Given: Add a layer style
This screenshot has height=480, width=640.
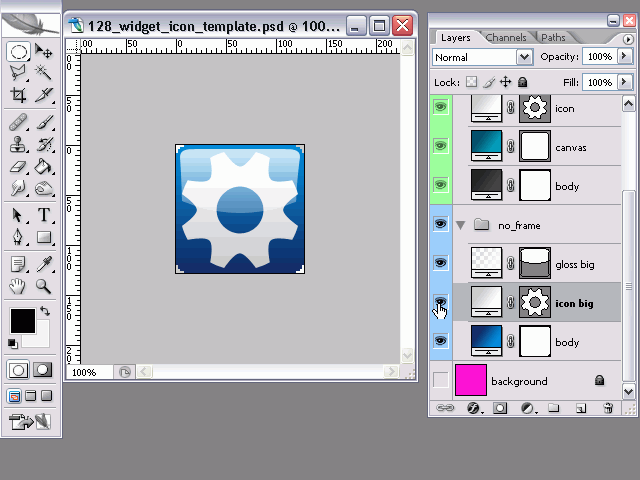Looking at the screenshot, I should point(474,408).
